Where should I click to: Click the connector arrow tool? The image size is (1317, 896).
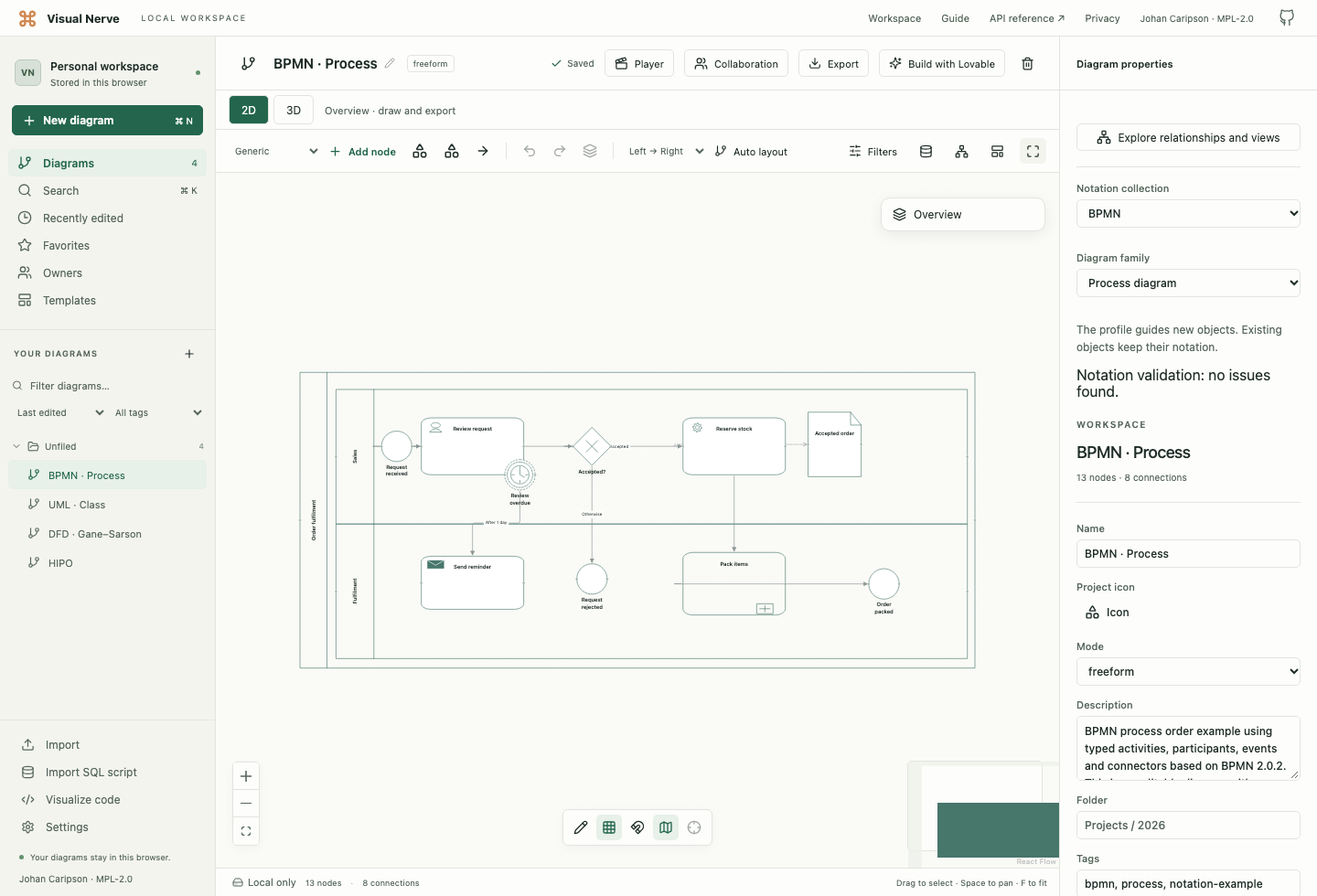point(483,152)
